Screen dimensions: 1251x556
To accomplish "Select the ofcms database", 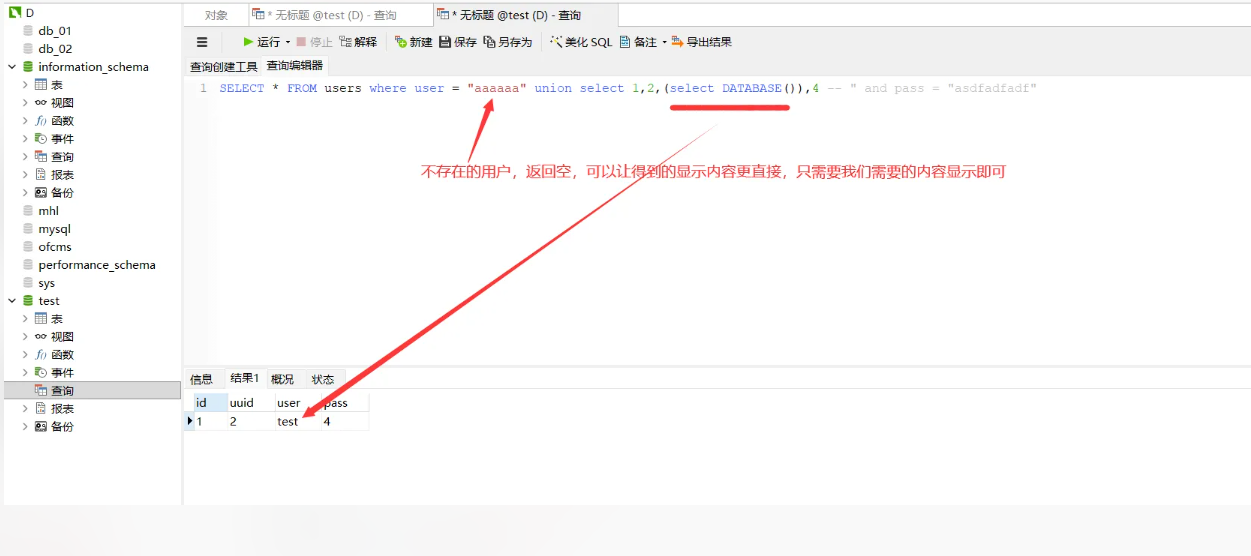I will coord(47,247).
